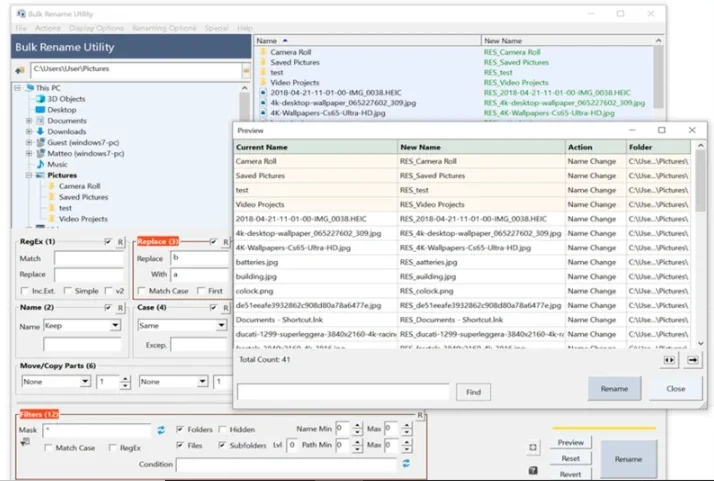Sort by Current Name column in Preview
The width and height of the screenshot is (714, 481).
pos(316,147)
